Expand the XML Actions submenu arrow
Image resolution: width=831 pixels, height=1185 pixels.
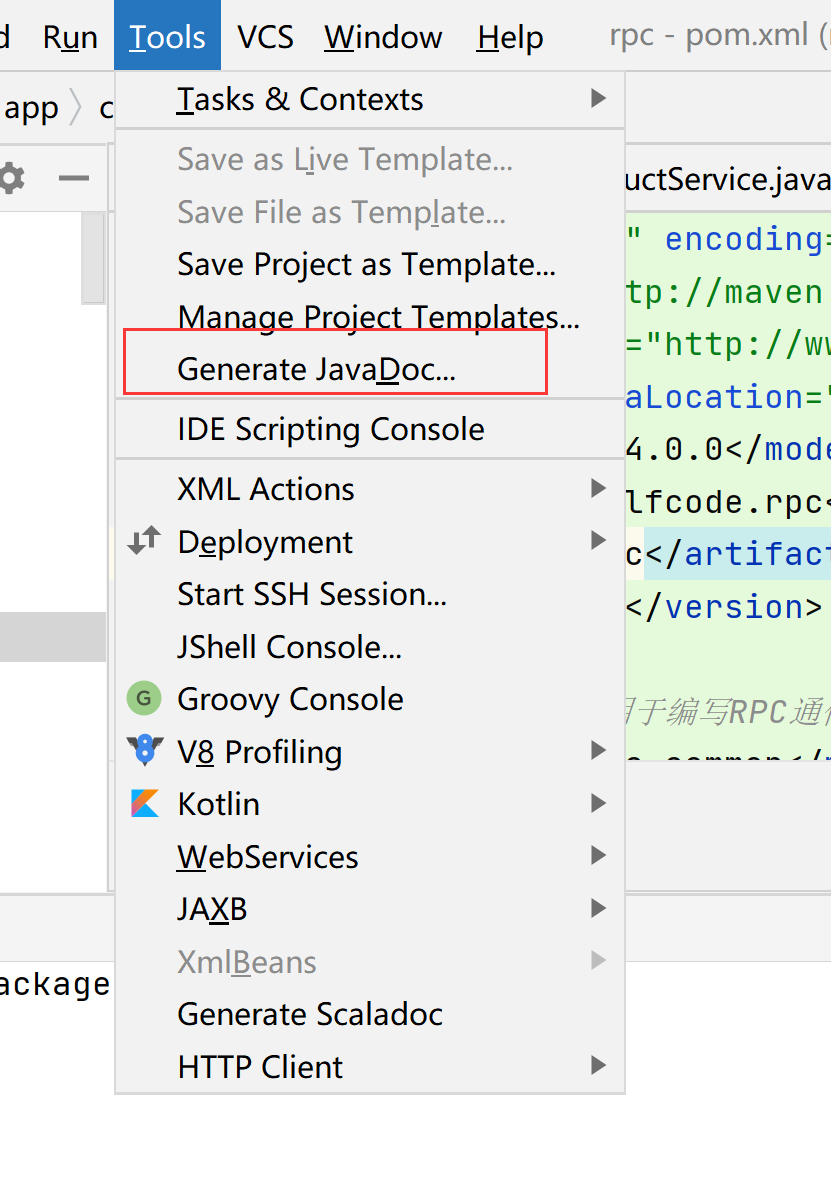(x=598, y=488)
